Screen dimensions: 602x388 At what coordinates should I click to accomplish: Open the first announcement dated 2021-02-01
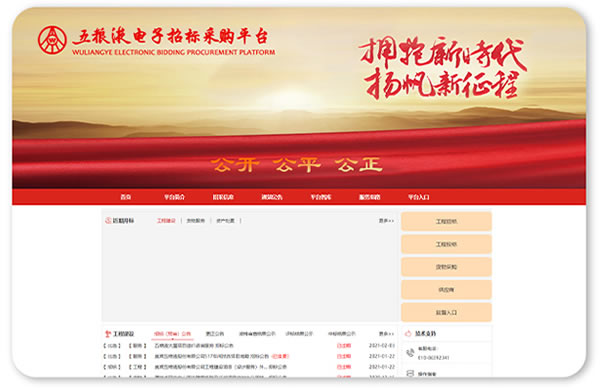pos(194,345)
